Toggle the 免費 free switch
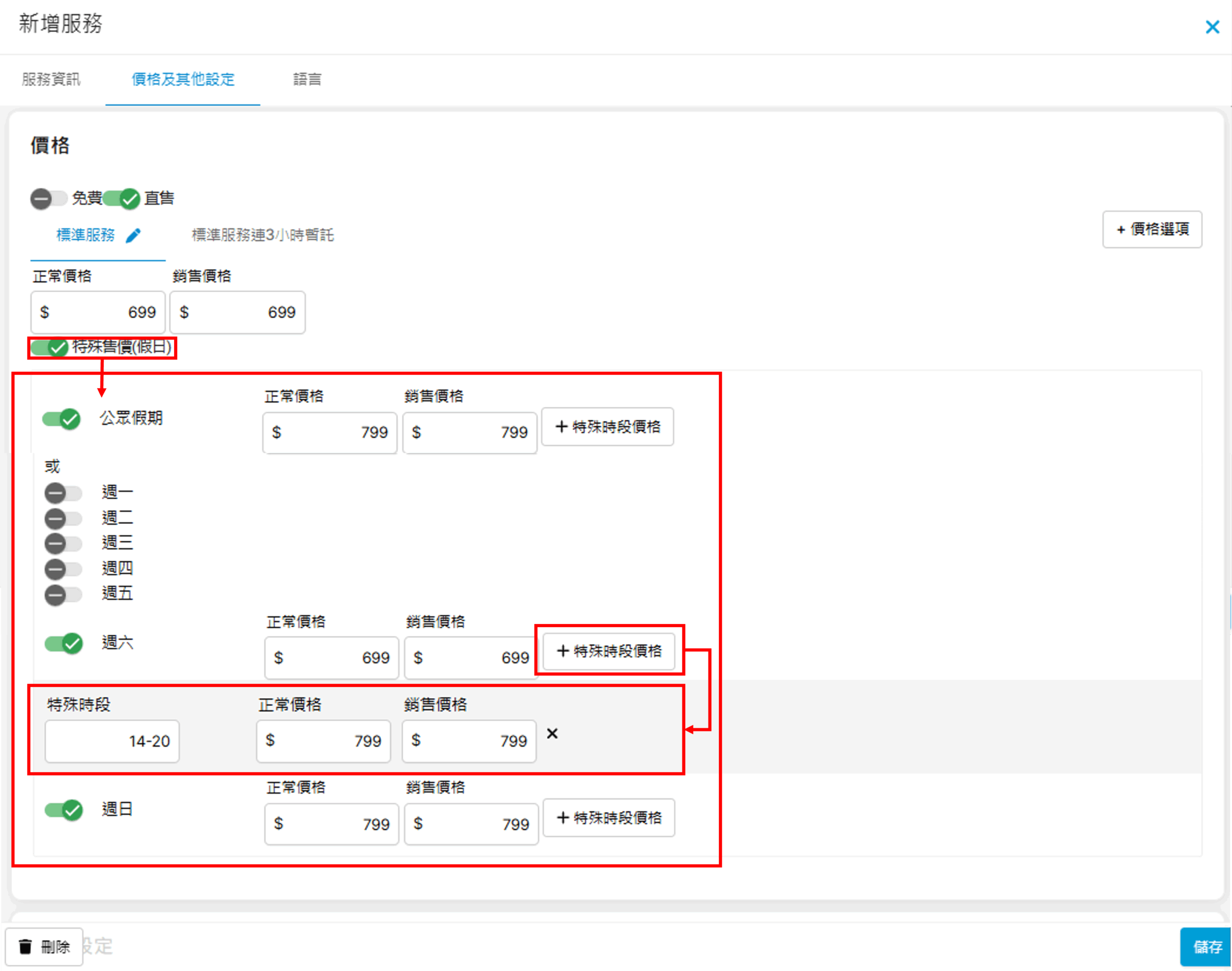Image resolution: width=1232 pixels, height=971 pixels. tap(48, 198)
